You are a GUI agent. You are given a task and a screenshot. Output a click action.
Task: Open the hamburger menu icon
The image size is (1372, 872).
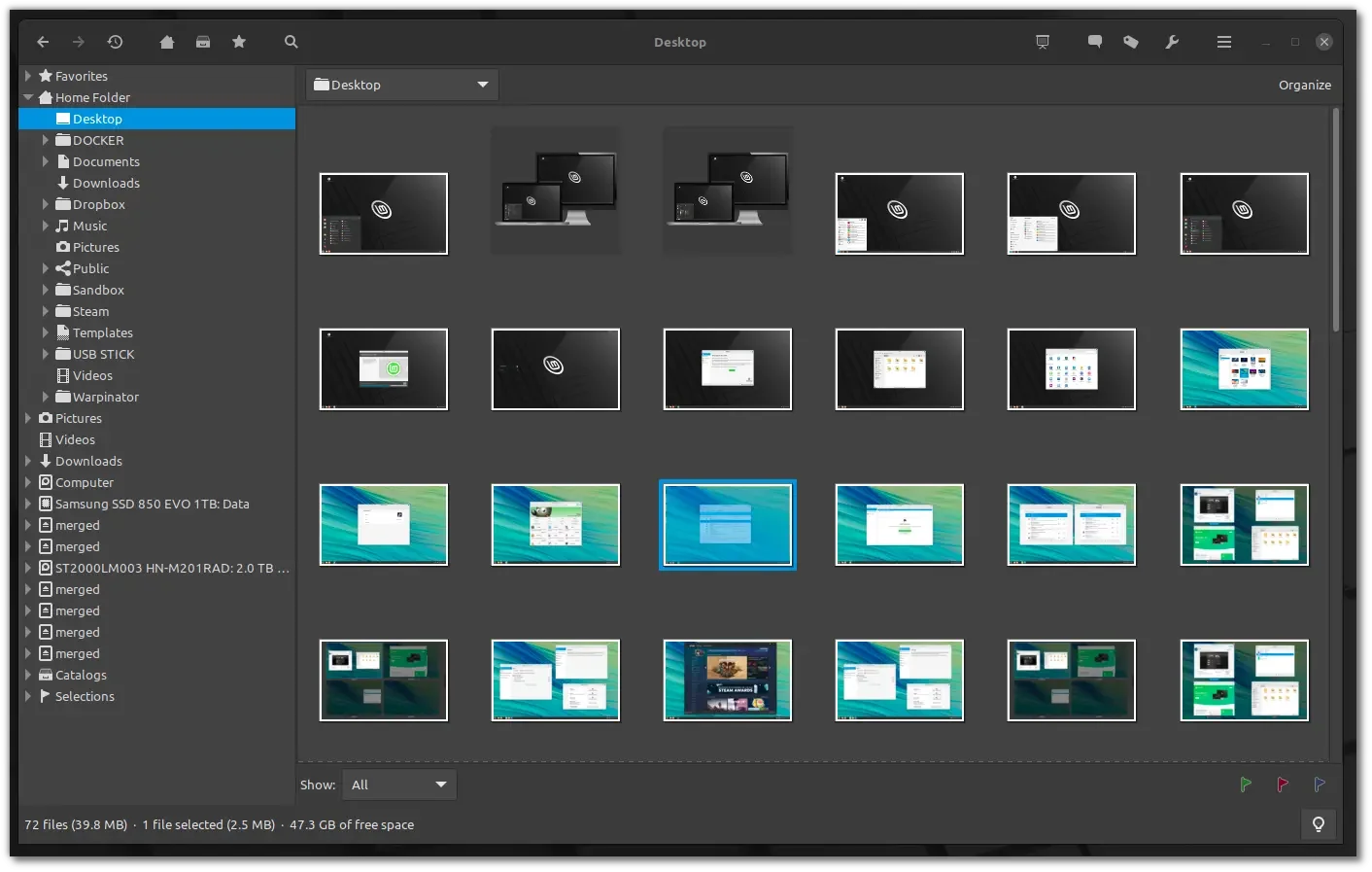(x=1224, y=42)
